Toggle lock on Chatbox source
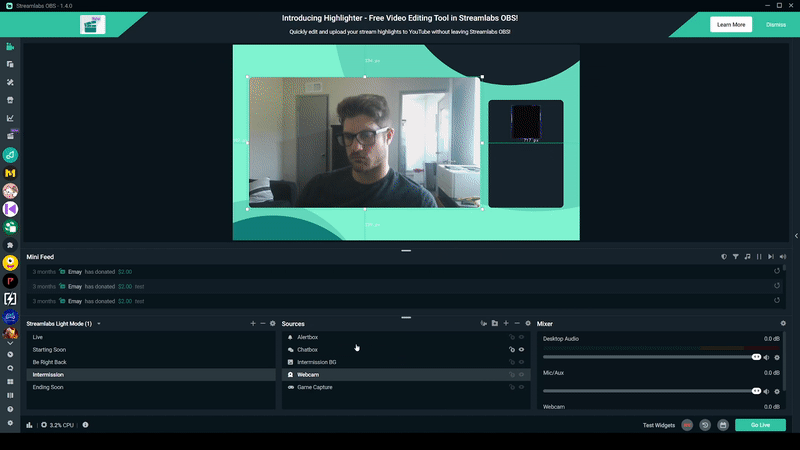 point(512,349)
